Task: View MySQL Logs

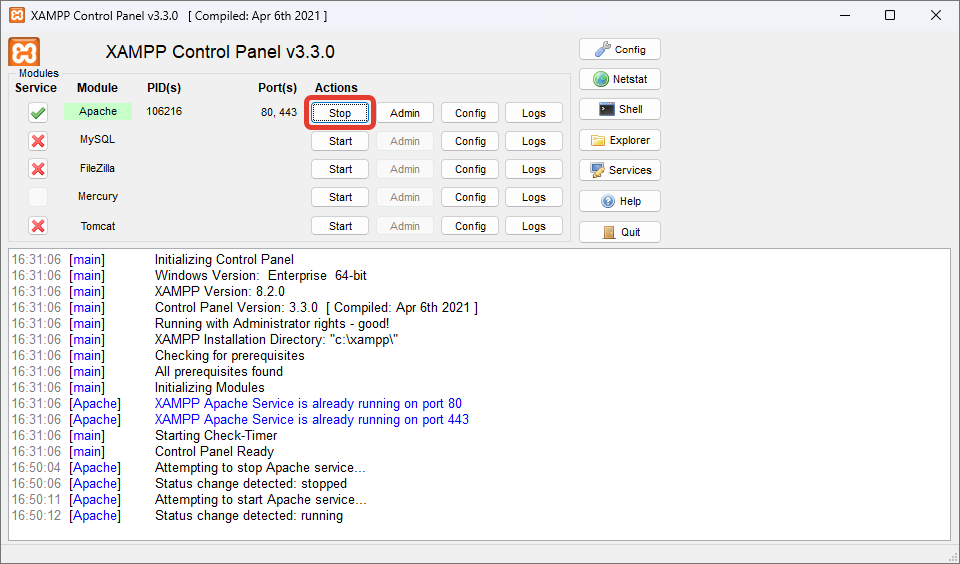Action: 534,141
